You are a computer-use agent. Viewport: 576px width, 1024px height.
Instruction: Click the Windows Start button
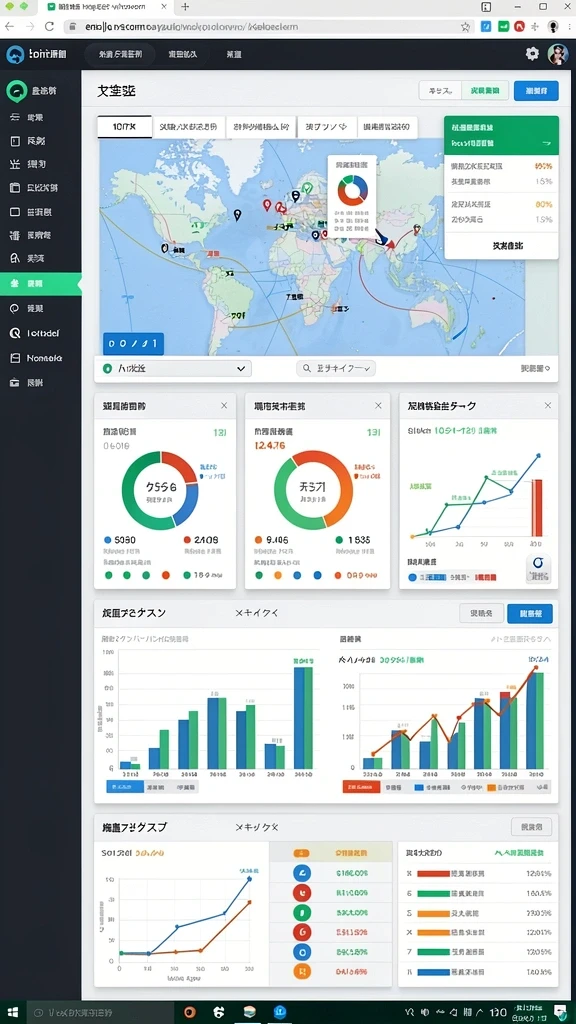point(12,1012)
